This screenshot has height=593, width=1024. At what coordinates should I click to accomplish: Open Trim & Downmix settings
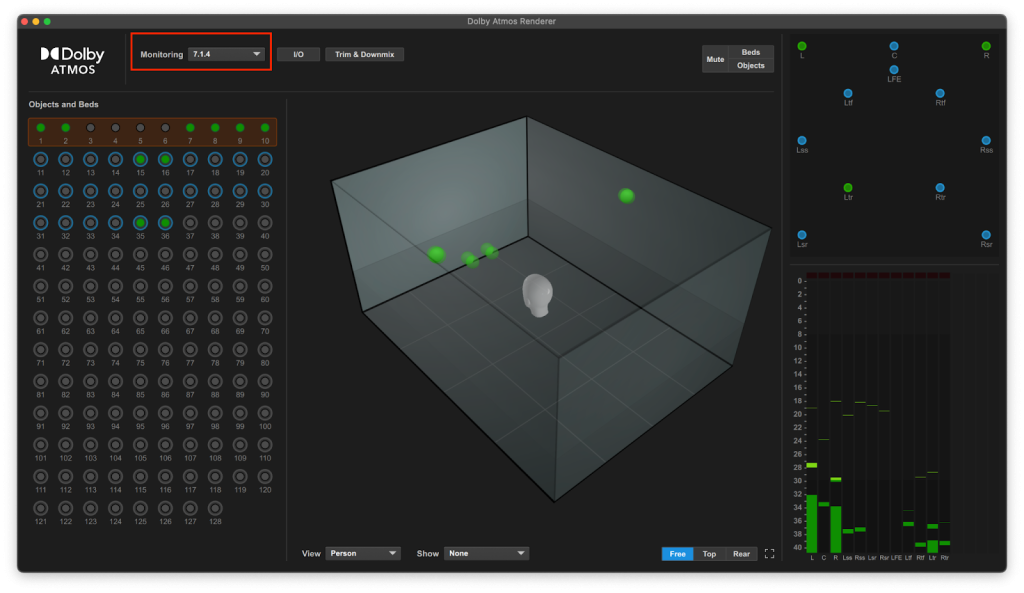click(x=364, y=54)
